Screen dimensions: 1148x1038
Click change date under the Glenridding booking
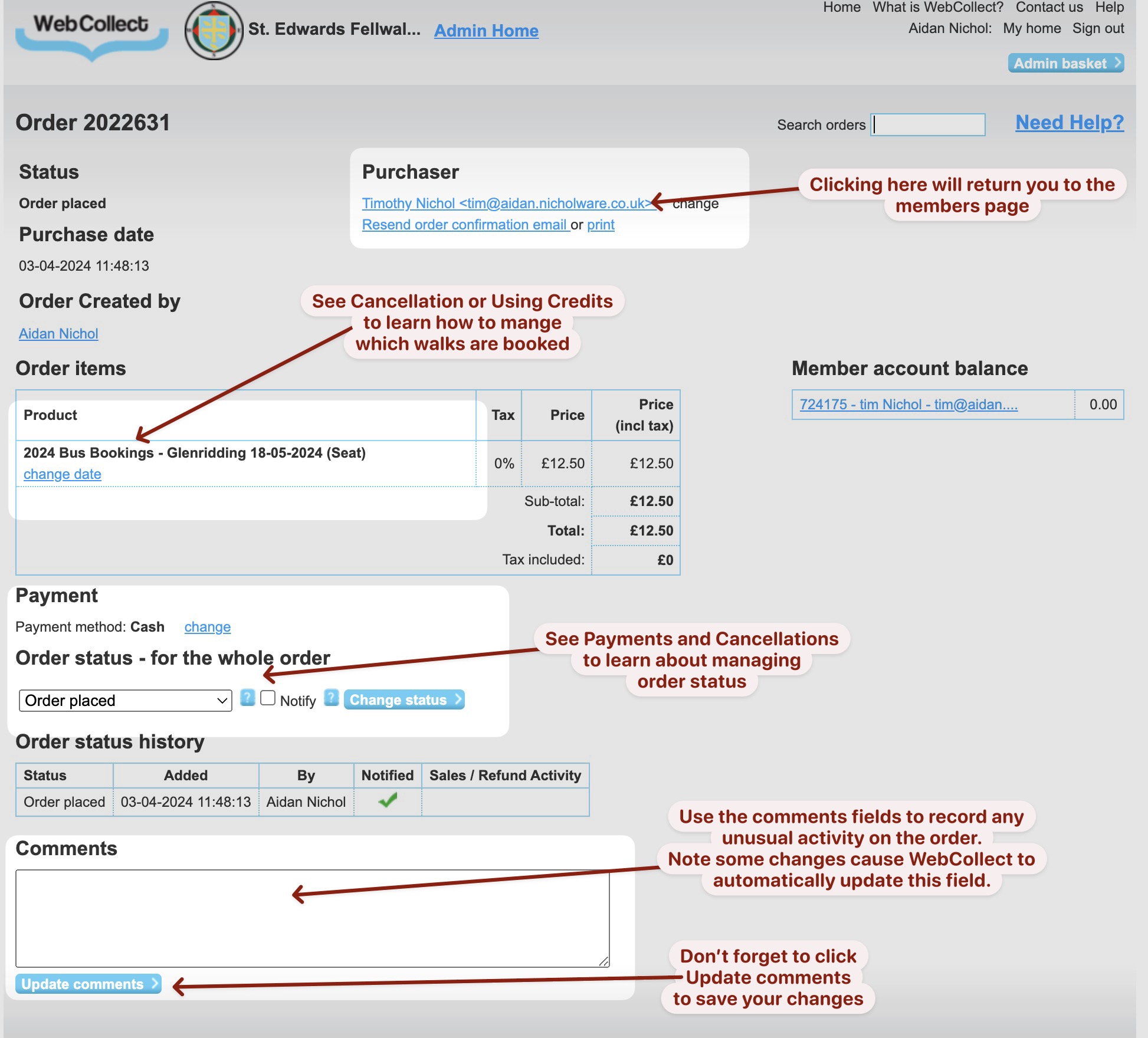(x=62, y=474)
